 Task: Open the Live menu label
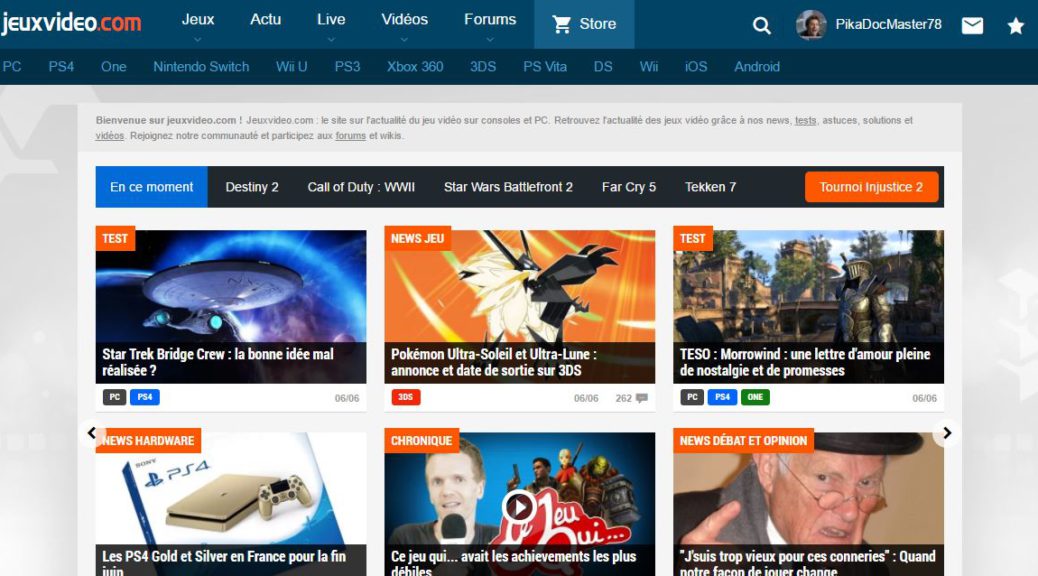pyautogui.click(x=331, y=20)
